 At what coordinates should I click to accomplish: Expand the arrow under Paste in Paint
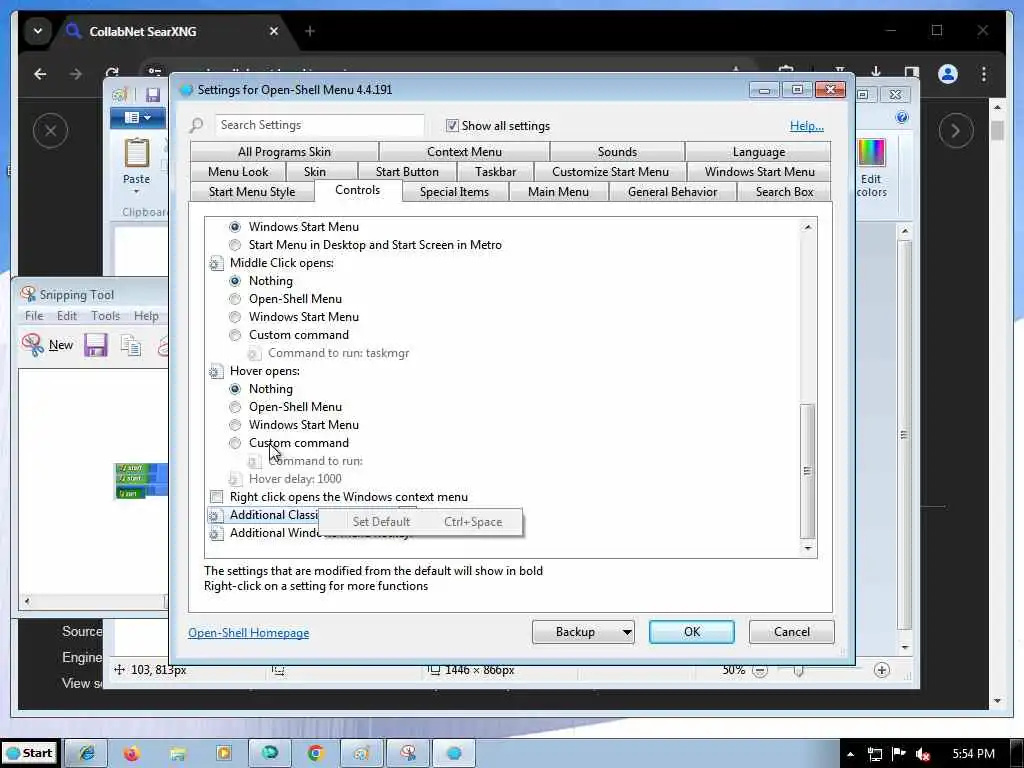tap(136, 192)
